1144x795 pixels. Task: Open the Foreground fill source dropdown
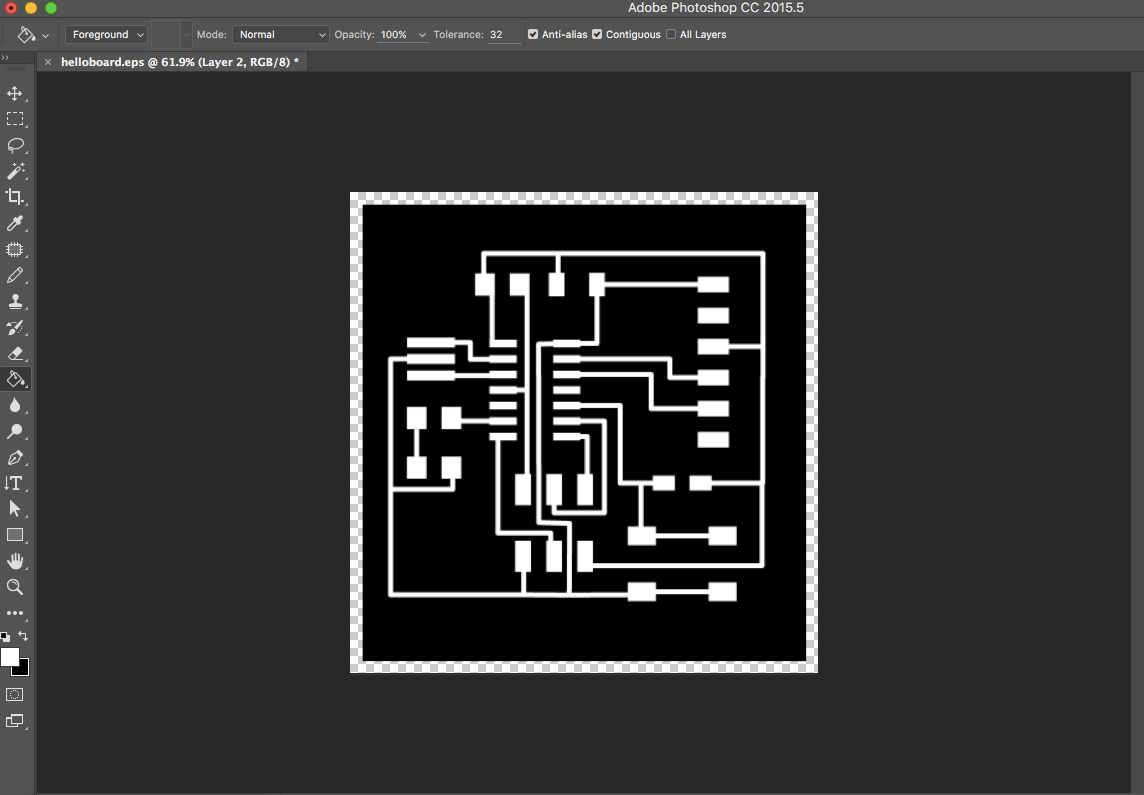click(x=107, y=34)
